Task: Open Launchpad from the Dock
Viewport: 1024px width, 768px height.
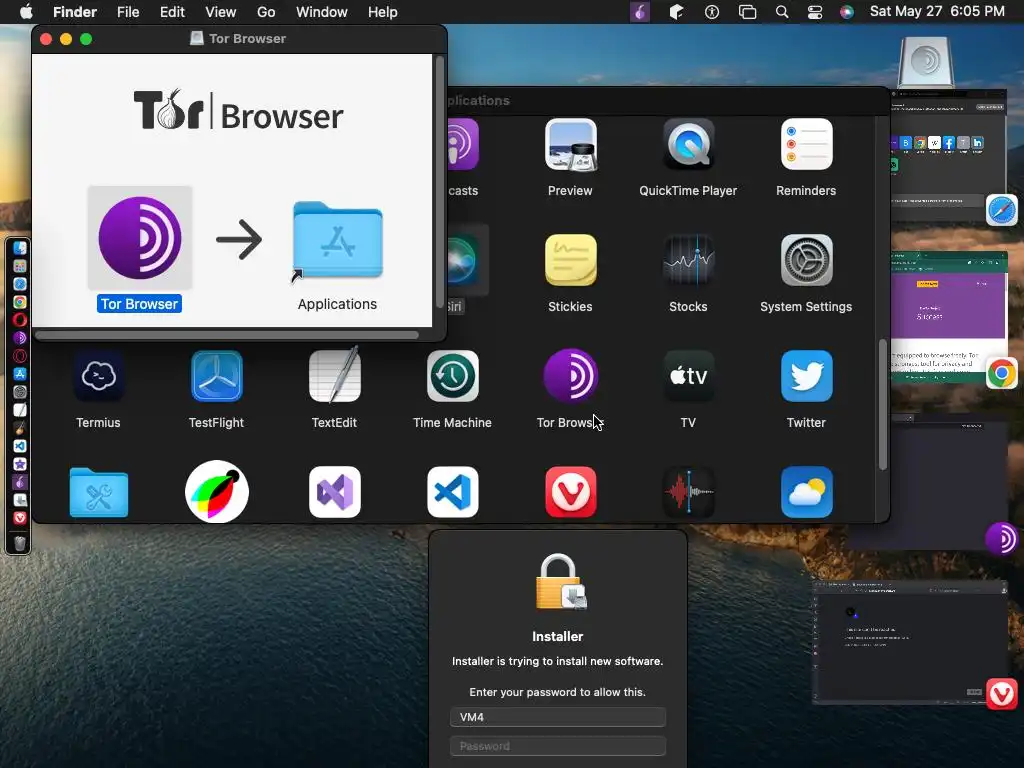Action: (x=20, y=266)
